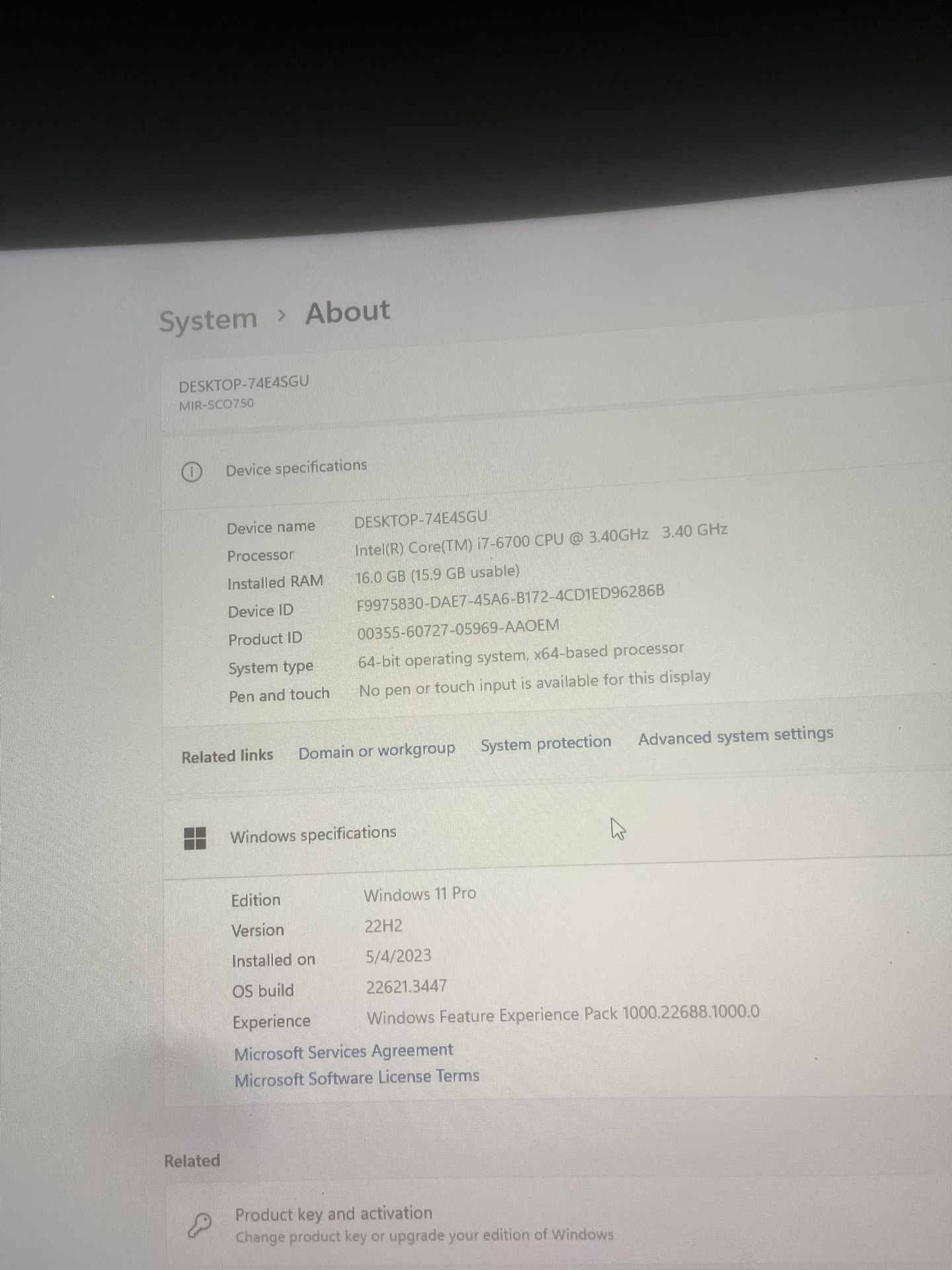Open Microsoft Software License Terms link
Image resolution: width=952 pixels, height=1270 pixels.
[x=357, y=1079]
